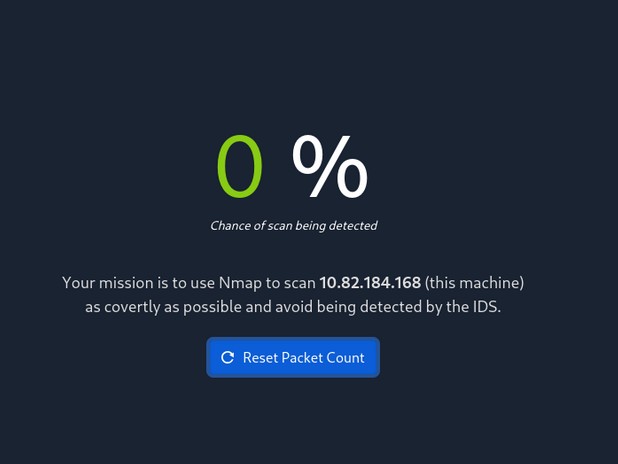Click the "(this machine)" text
Screen dimensions: 618x464
tap(474, 283)
